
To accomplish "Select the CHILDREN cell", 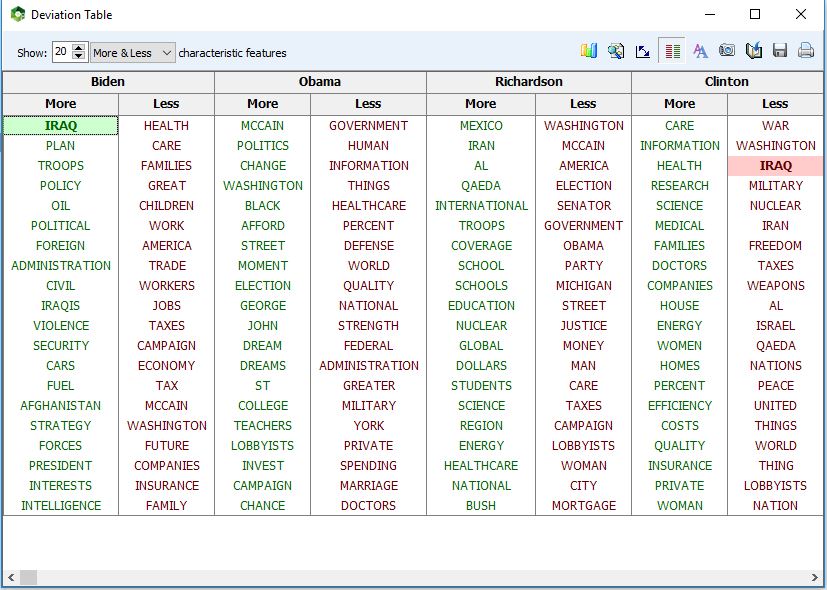I will [167, 206].
